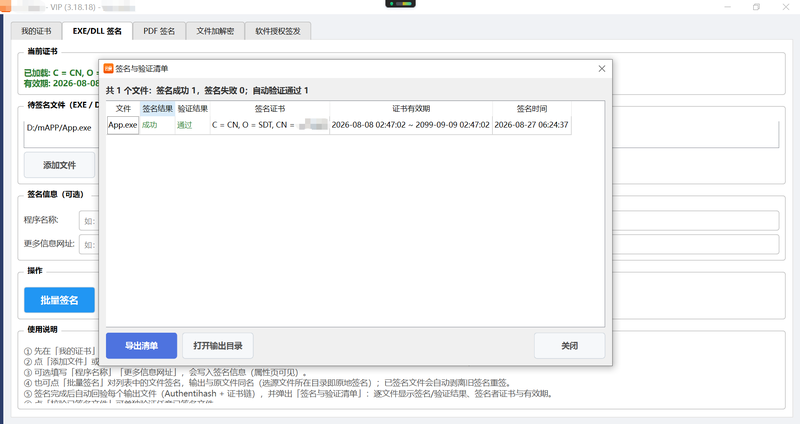
Task: Click the app icon in the title bar
Action: (x=5, y=6)
